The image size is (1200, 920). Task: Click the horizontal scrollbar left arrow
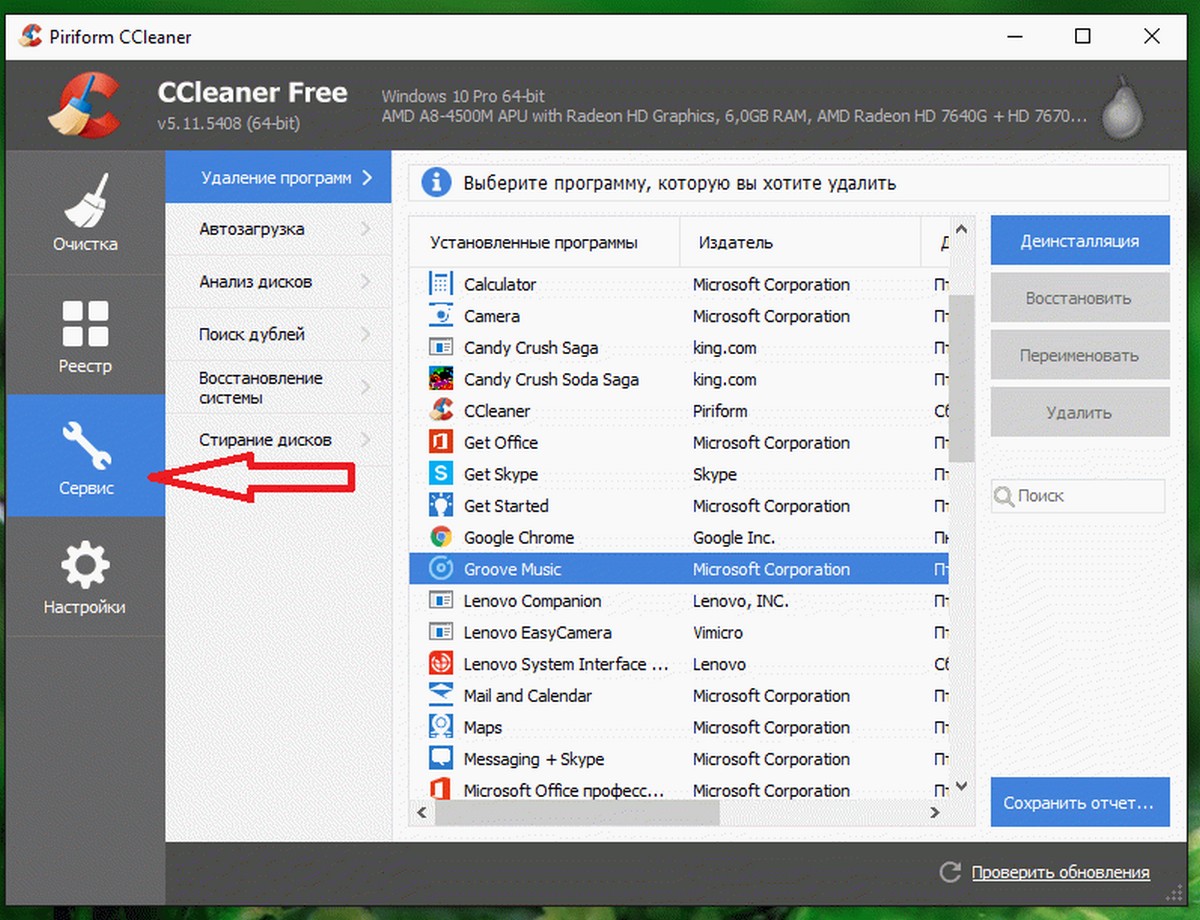422,813
